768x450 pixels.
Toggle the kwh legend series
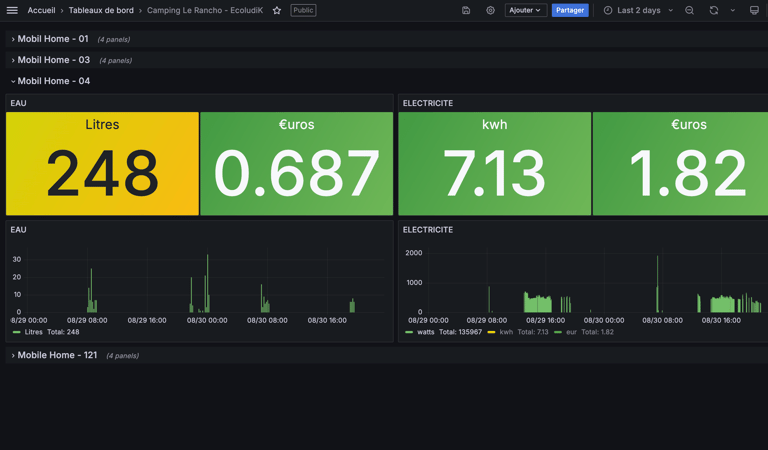(x=506, y=332)
